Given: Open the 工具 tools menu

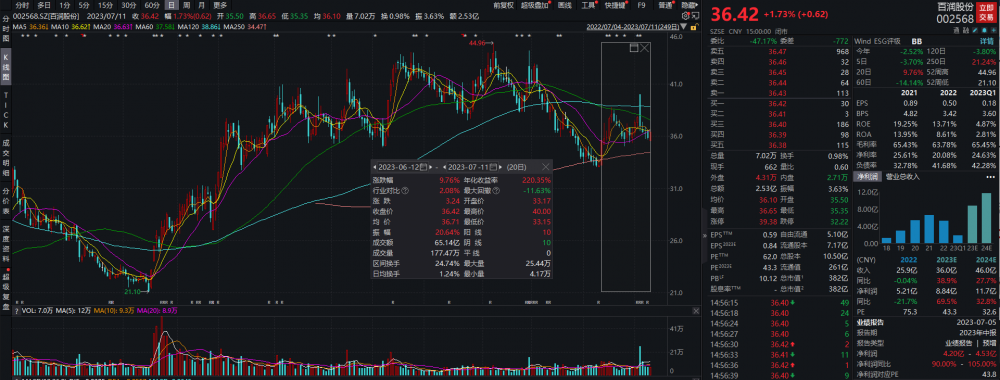Looking at the screenshot, I should click(588, 5).
